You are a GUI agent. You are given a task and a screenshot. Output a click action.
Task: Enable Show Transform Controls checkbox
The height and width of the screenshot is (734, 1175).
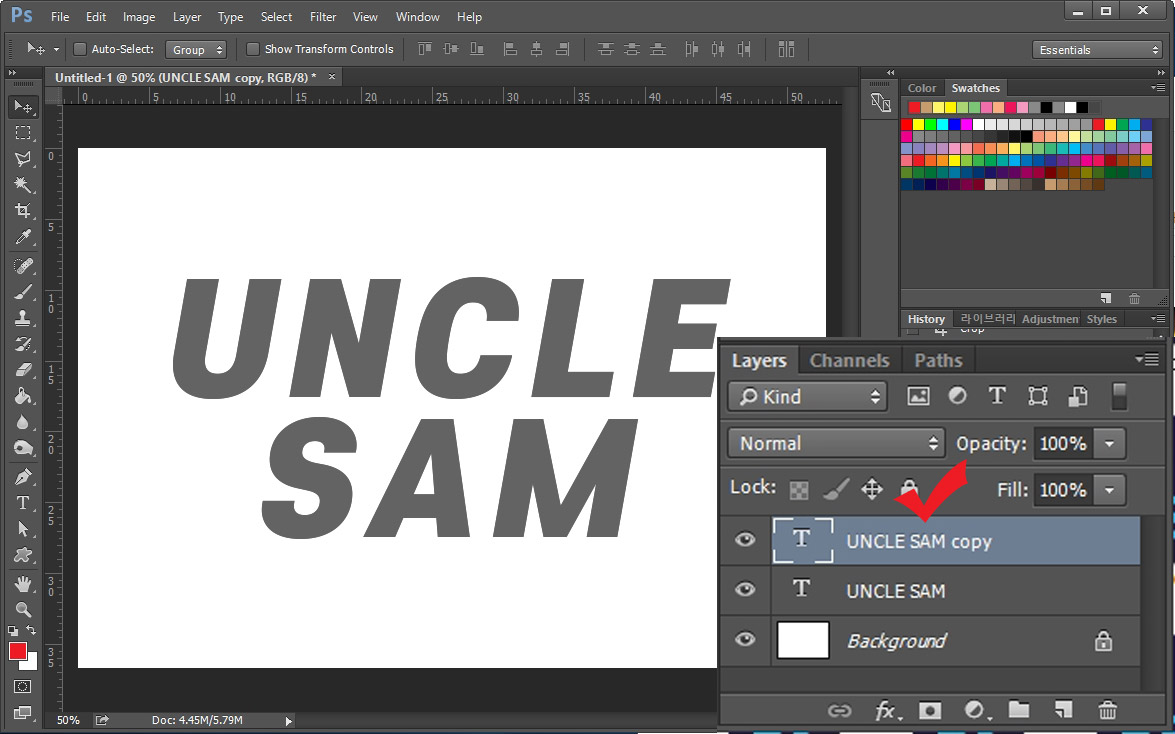click(x=253, y=49)
